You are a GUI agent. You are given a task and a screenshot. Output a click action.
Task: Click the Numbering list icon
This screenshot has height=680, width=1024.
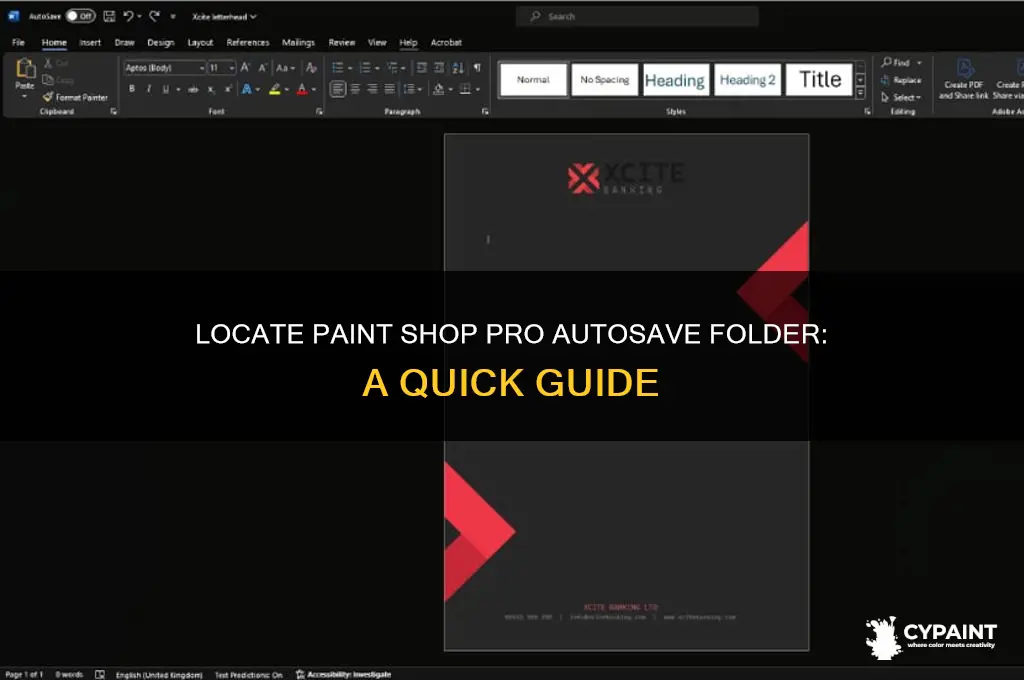(x=365, y=67)
